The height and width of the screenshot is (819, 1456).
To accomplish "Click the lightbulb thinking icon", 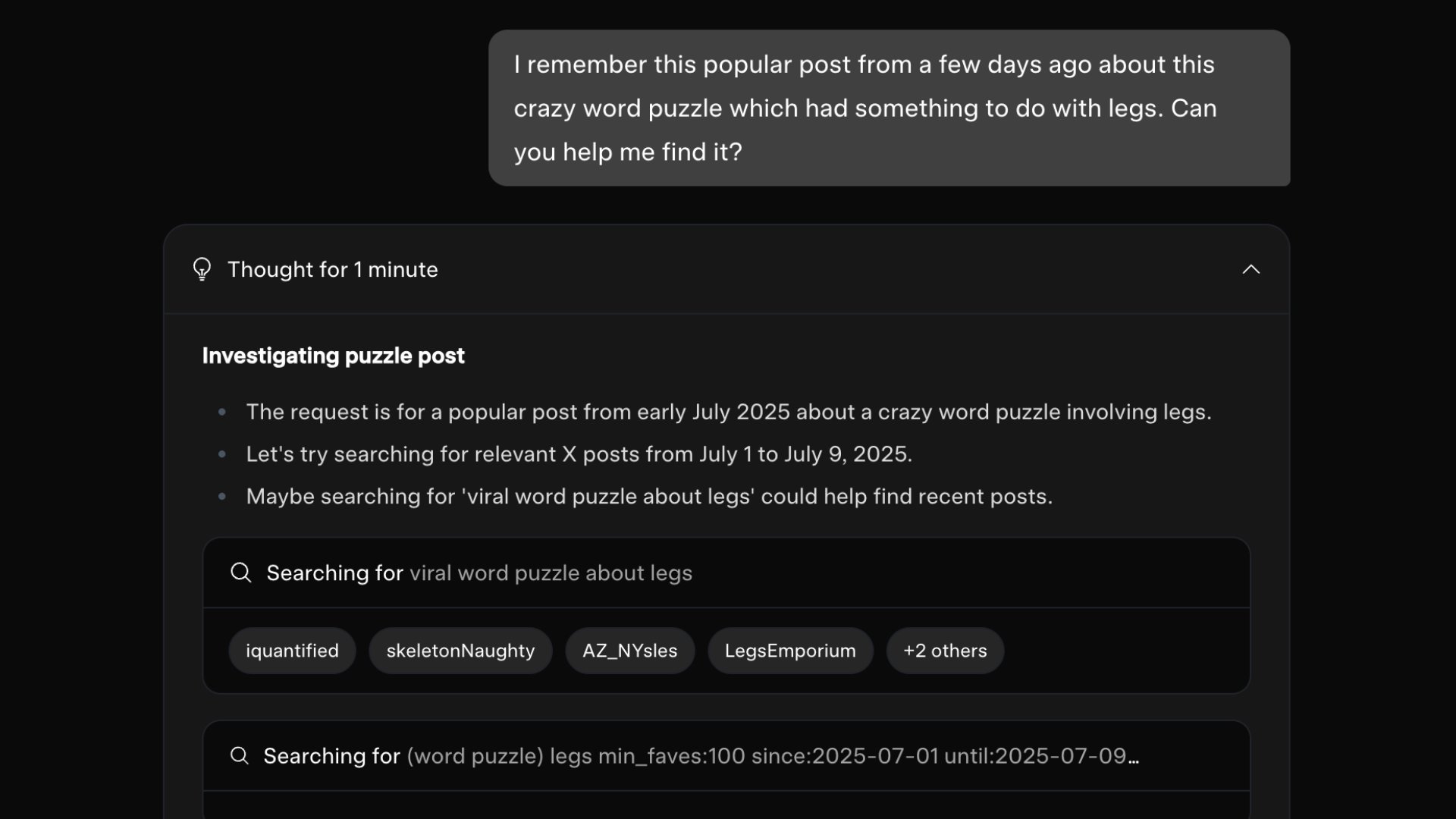I will (202, 269).
